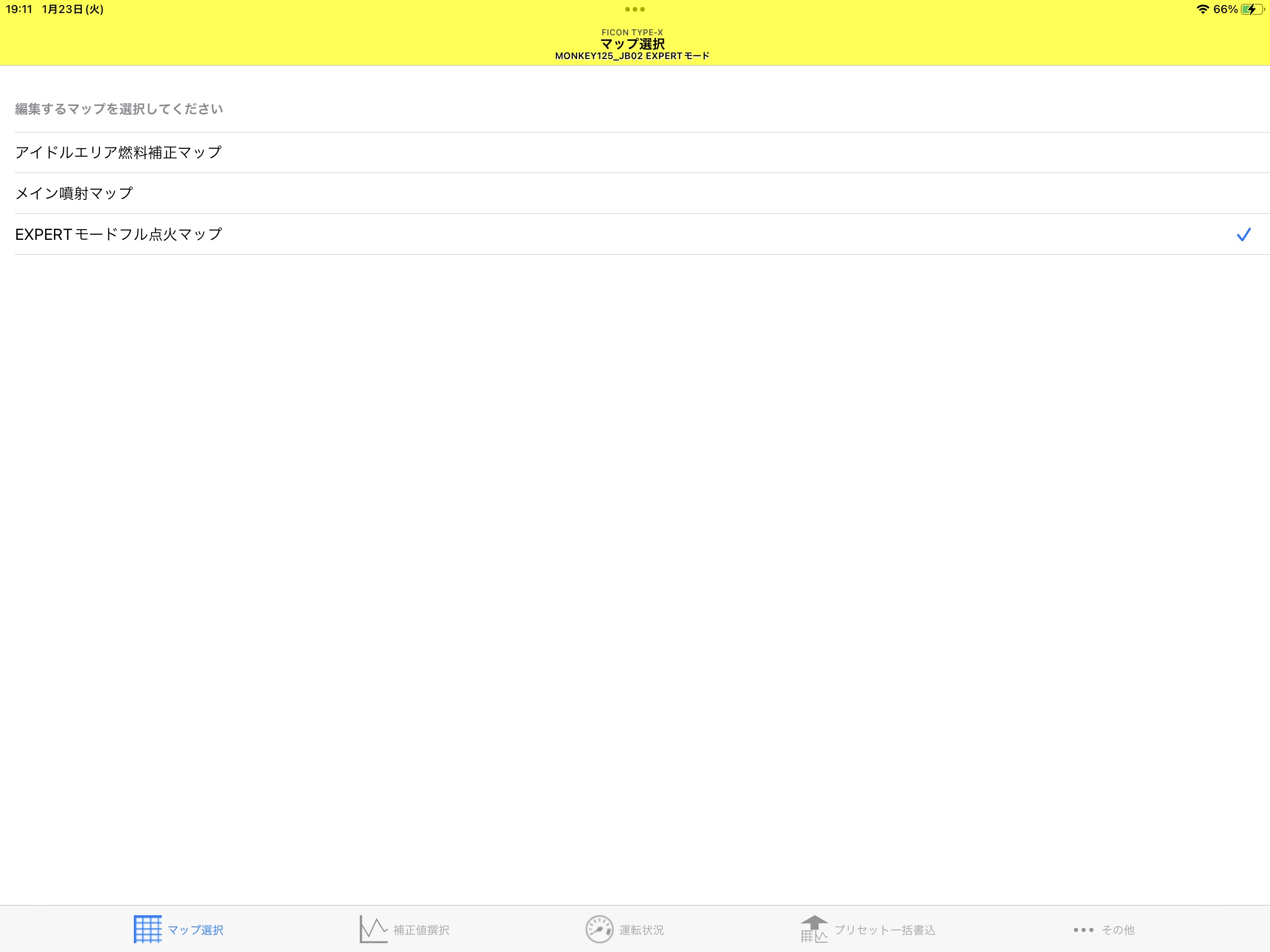Click the マップ選択 title in header

coord(632,44)
